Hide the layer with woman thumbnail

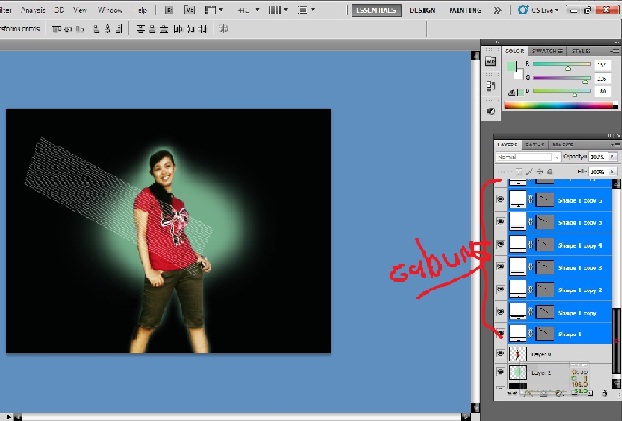pyautogui.click(x=501, y=353)
